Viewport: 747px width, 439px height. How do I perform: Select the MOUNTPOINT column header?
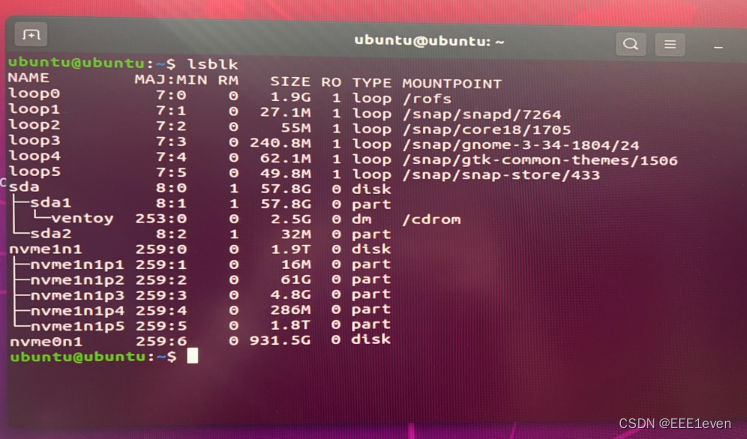tap(452, 84)
